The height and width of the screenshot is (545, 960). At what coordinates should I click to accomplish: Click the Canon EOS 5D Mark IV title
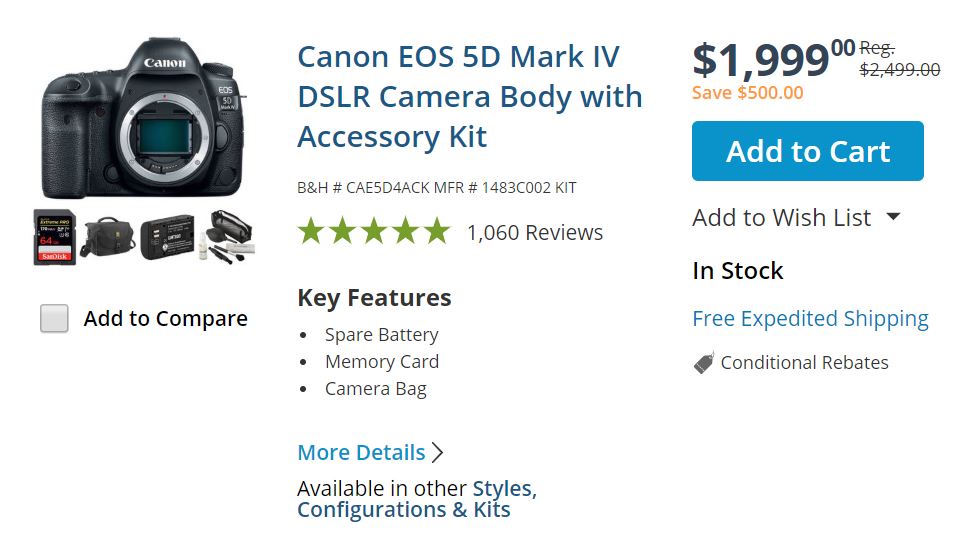[469, 96]
